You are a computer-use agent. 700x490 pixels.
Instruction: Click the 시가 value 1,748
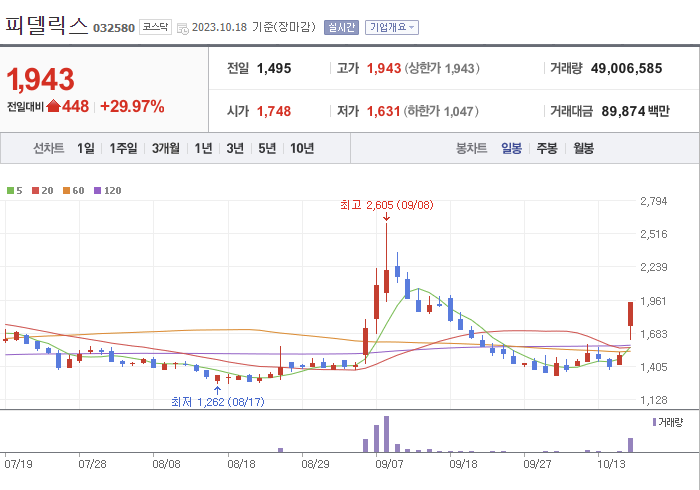tap(274, 111)
